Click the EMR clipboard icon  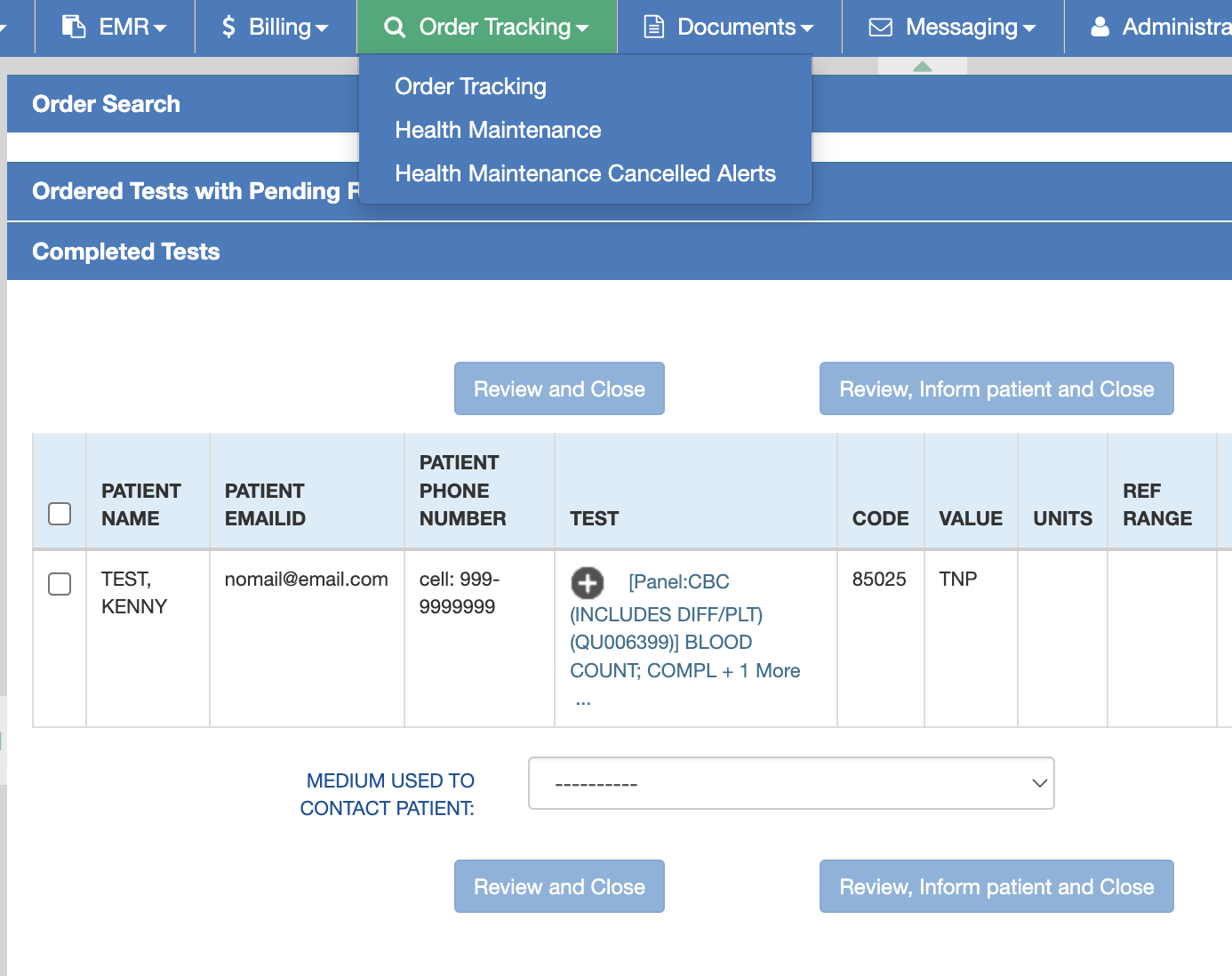[x=74, y=27]
